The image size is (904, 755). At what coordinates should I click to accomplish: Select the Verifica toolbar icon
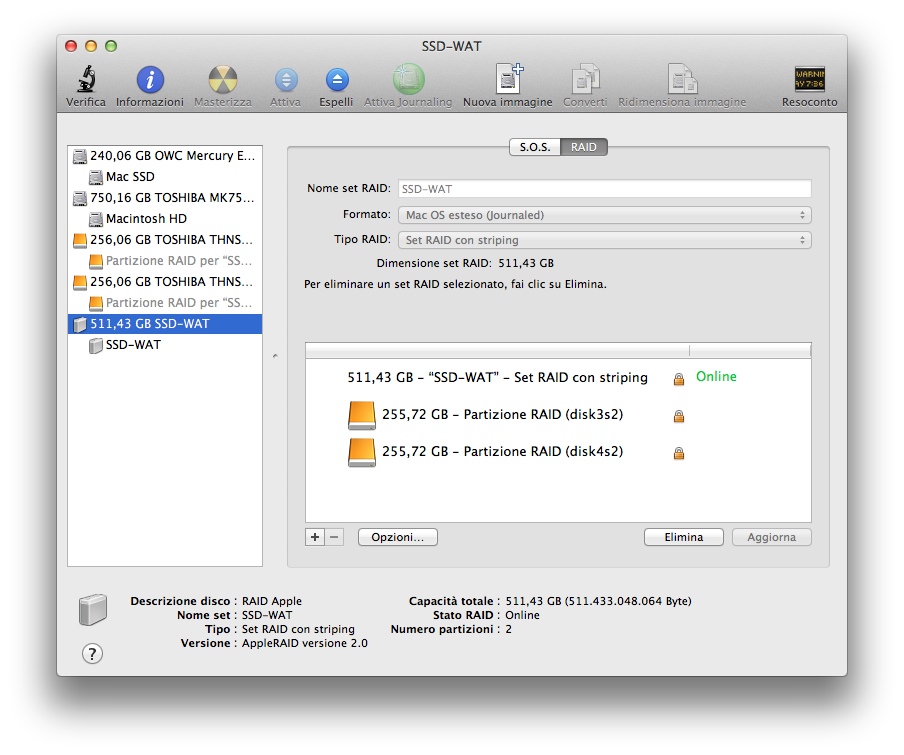coord(86,80)
